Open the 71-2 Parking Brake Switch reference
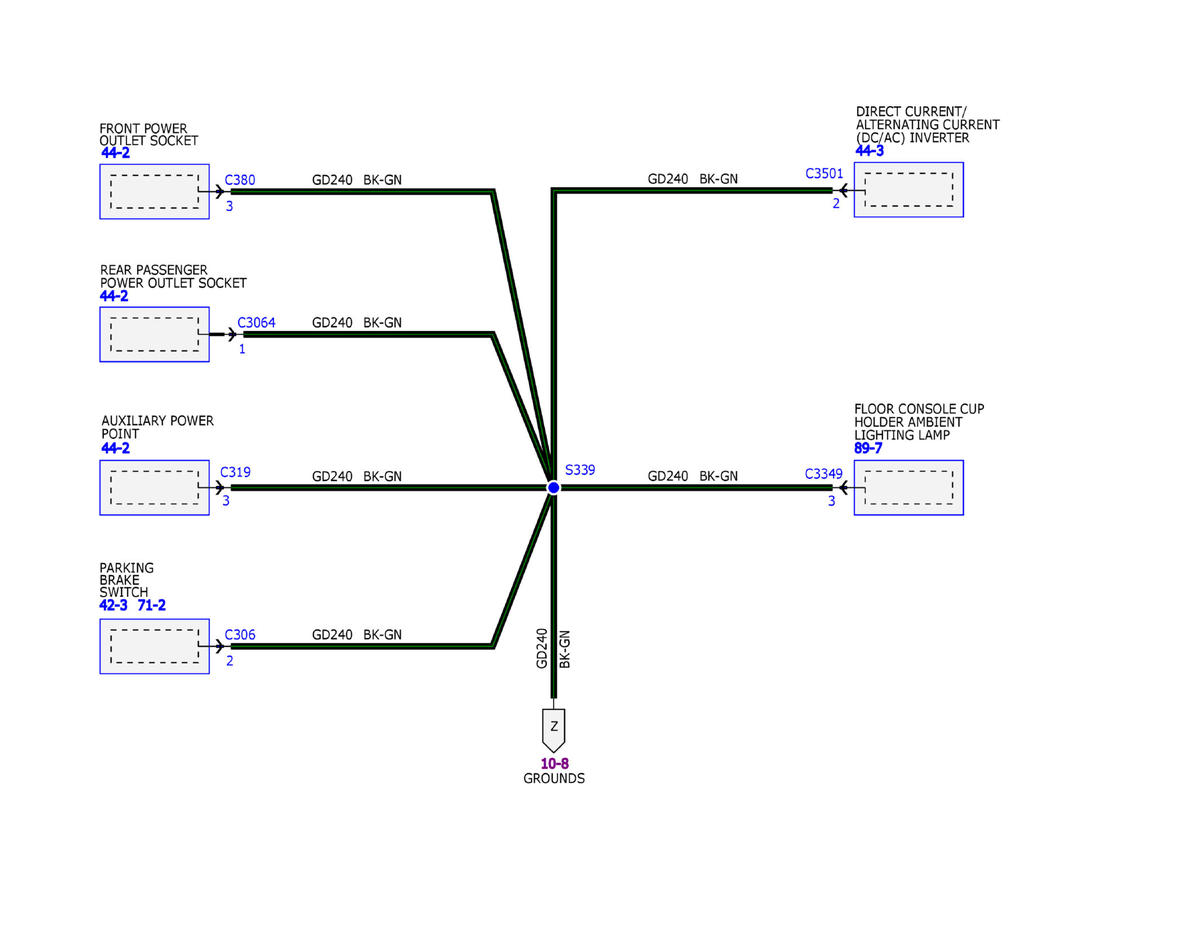1200x927 pixels. pyautogui.click(x=152, y=606)
